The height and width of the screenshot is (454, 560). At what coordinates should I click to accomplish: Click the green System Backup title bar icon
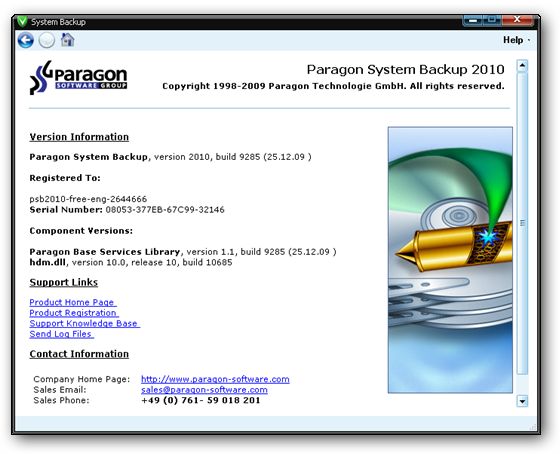22,22
